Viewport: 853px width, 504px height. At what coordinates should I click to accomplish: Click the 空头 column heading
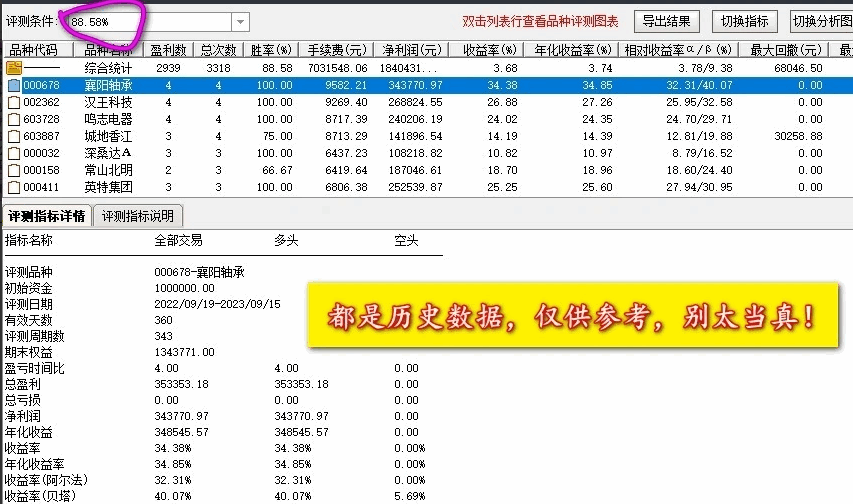coord(406,241)
